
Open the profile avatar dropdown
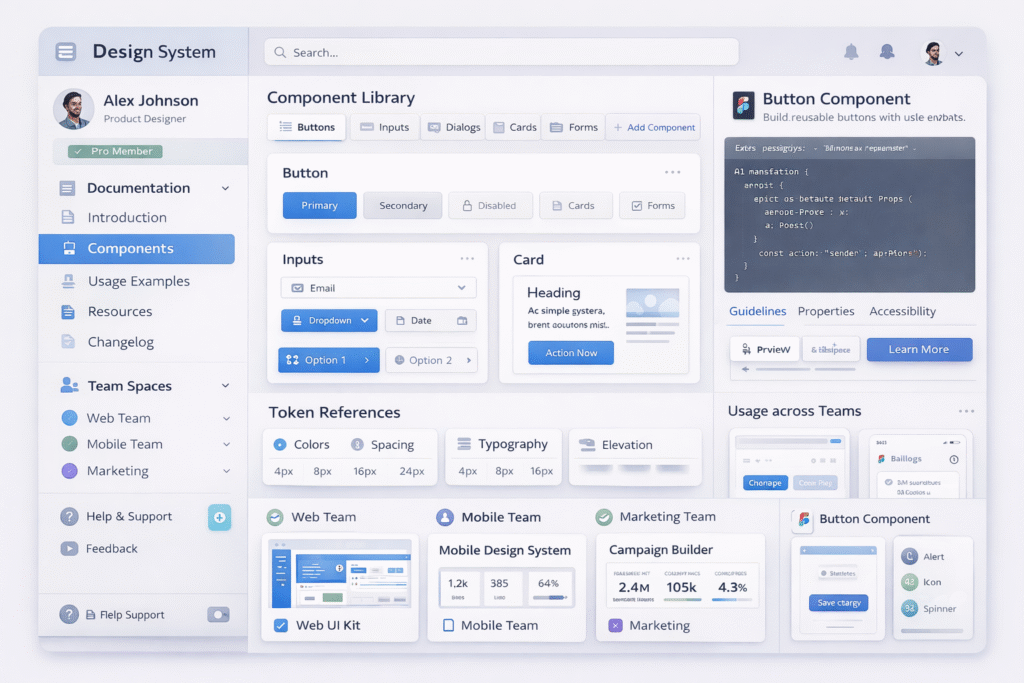click(931, 52)
